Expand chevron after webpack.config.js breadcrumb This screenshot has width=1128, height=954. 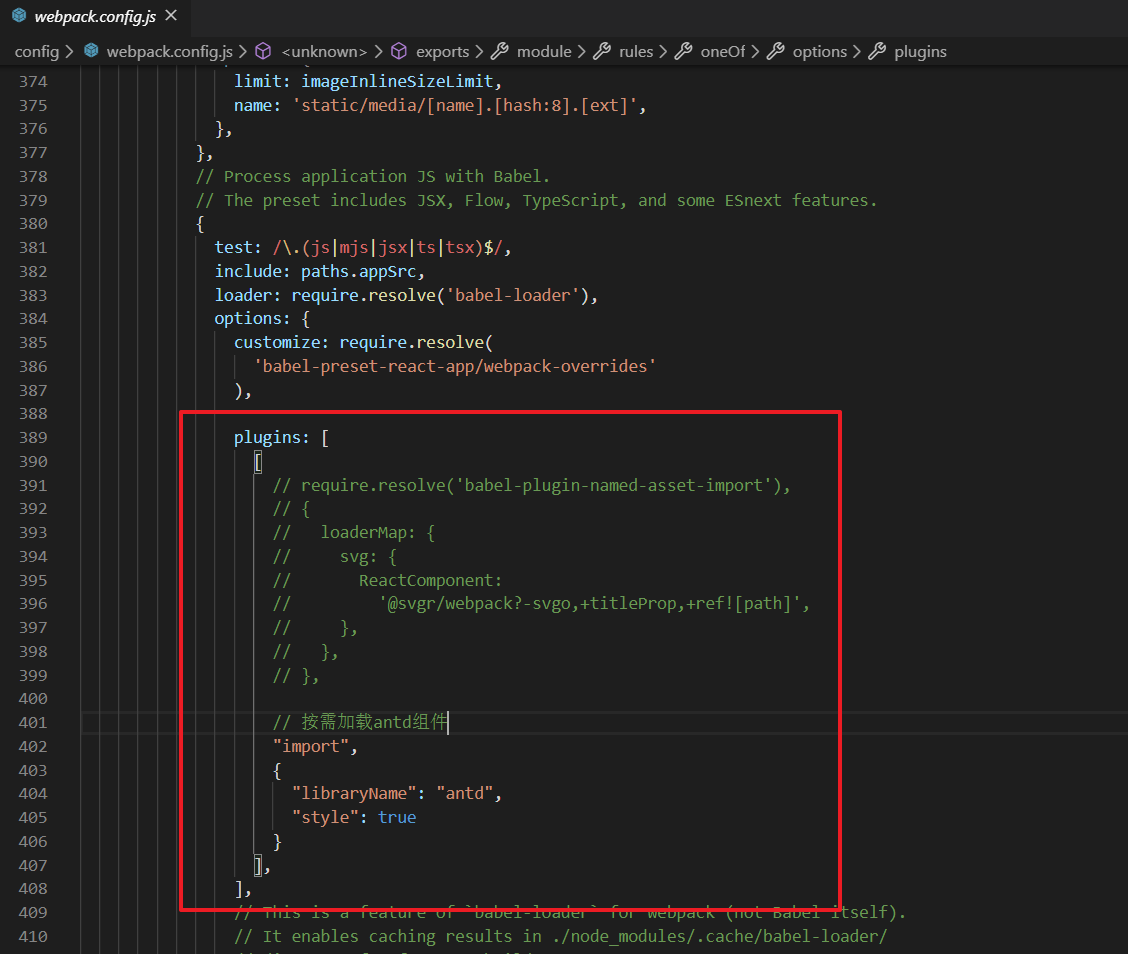click(x=242, y=52)
